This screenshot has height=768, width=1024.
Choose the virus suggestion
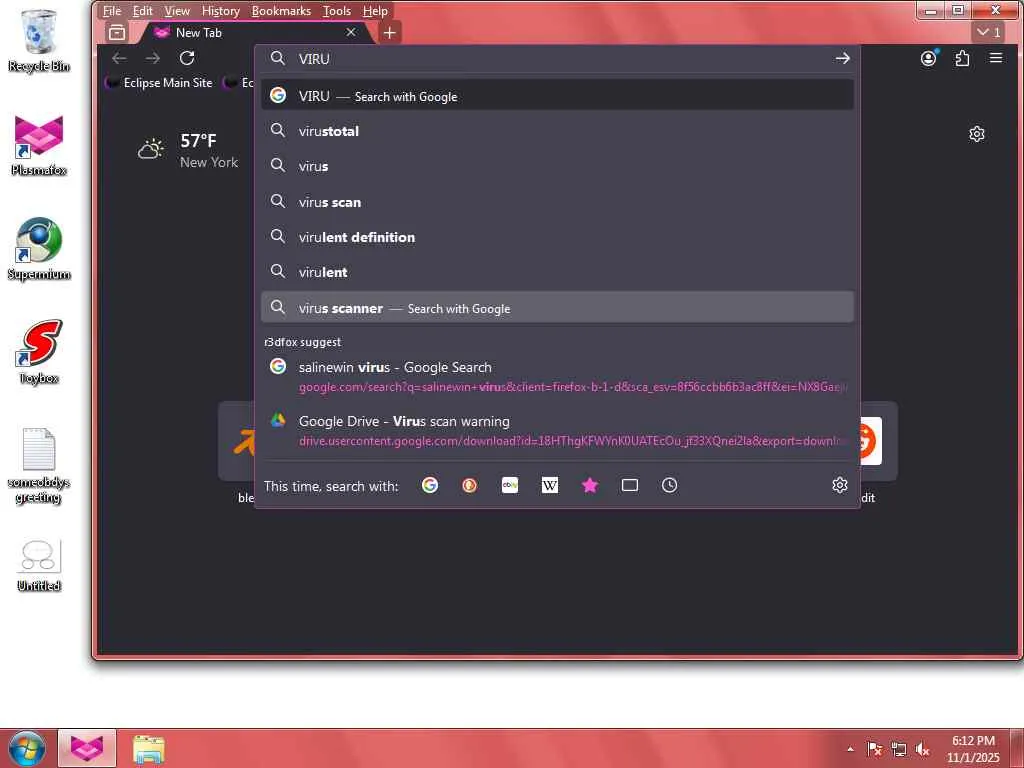(x=557, y=167)
